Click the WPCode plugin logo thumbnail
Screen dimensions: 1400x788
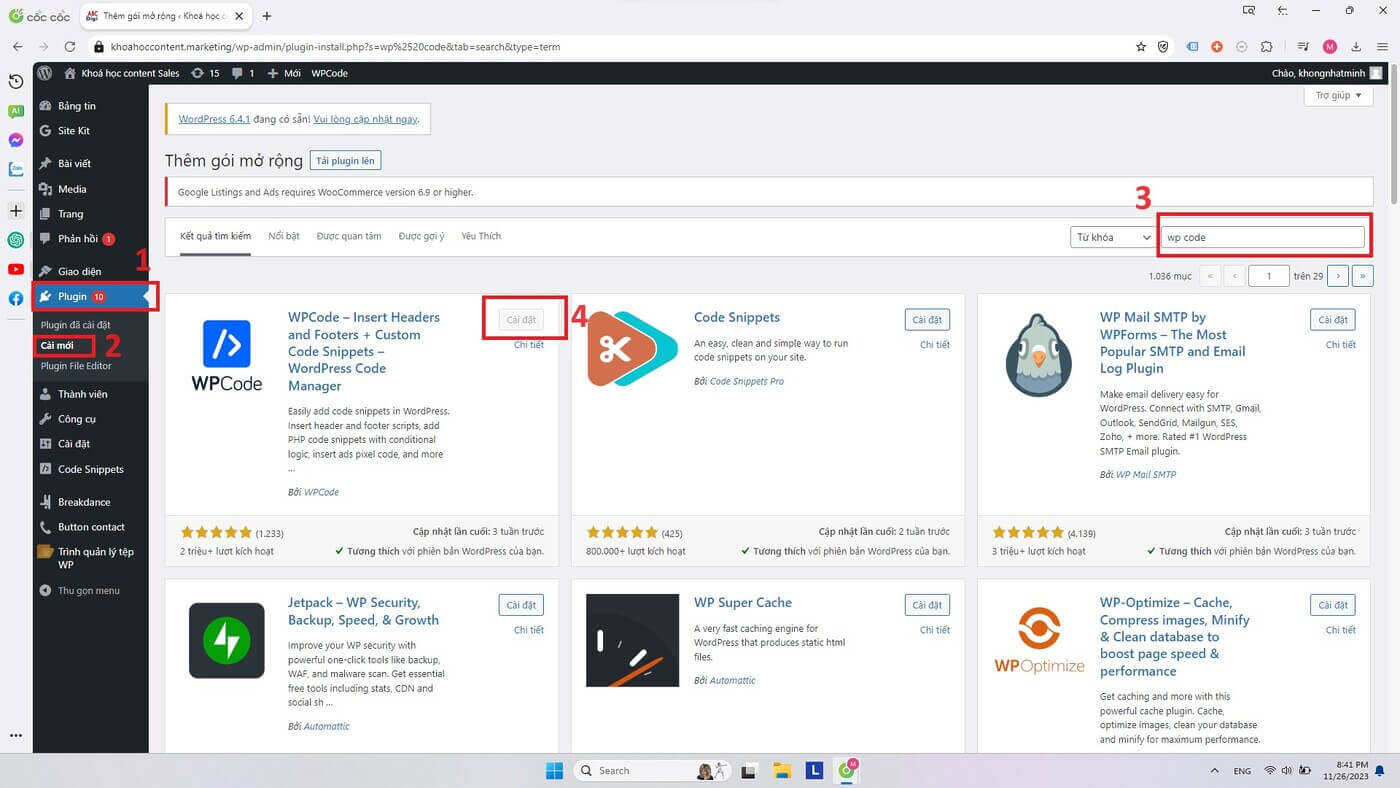click(x=227, y=355)
